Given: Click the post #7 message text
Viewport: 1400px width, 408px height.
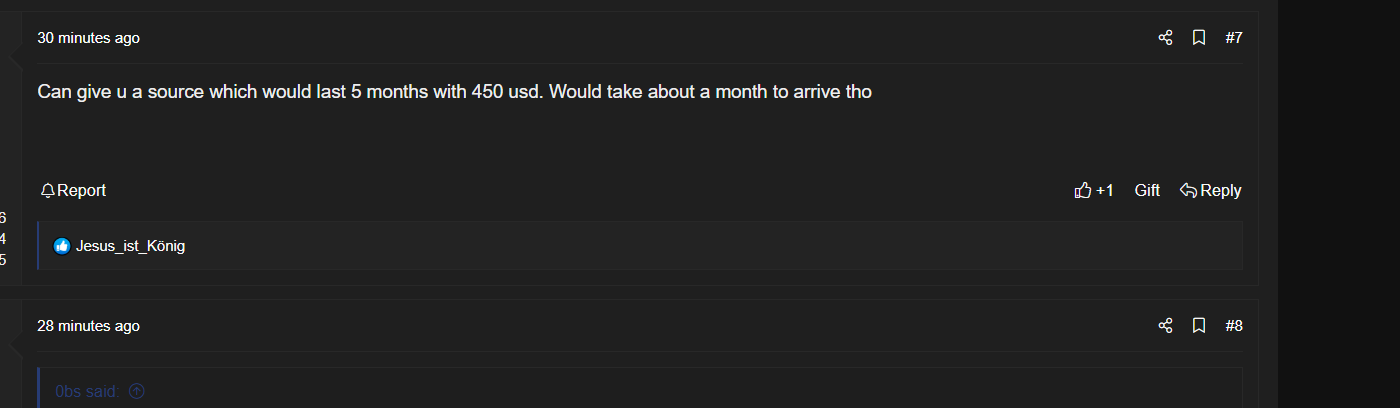Looking at the screenshot, I should [454, 92].
